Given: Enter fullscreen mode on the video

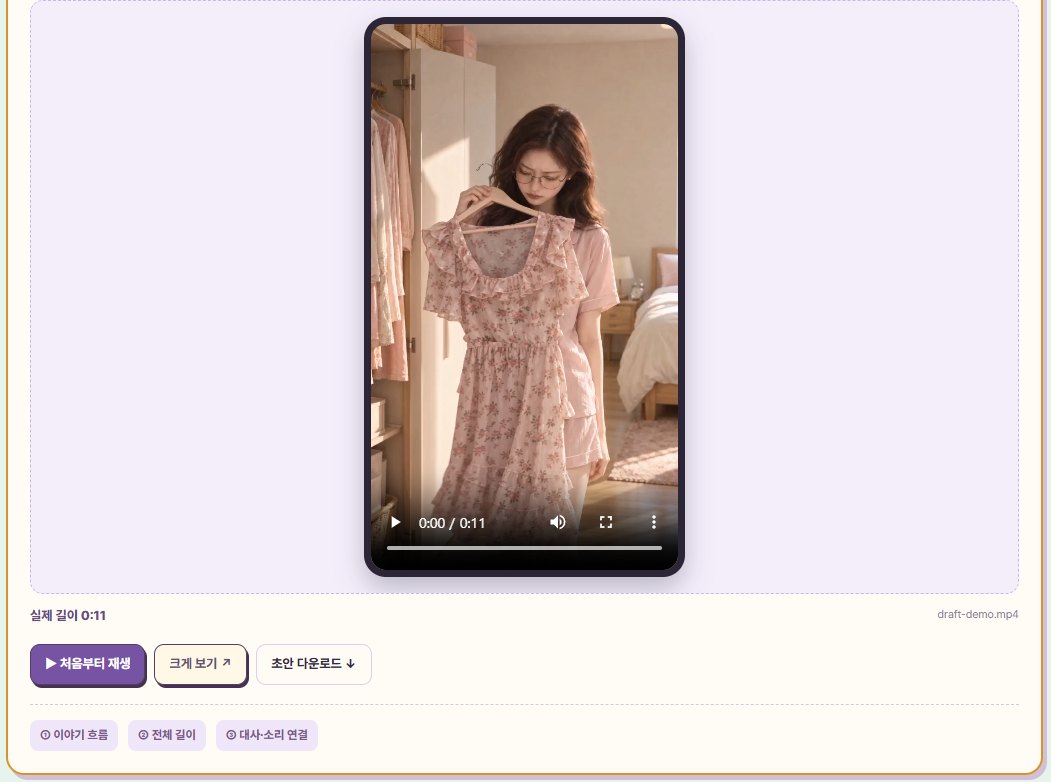Looking at the screenshot, I should pos(606,523).
